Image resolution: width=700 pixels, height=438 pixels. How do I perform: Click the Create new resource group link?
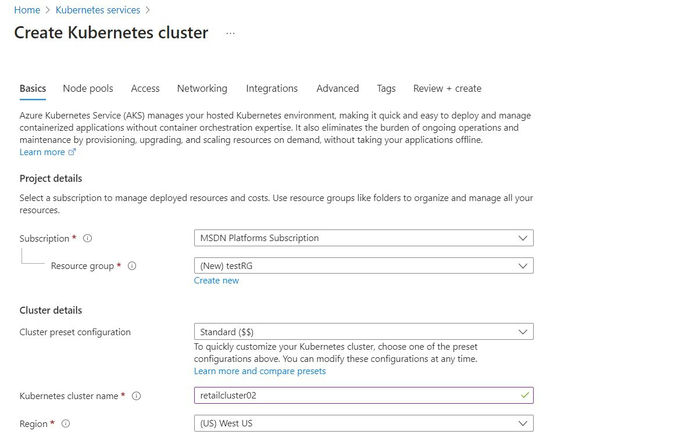tap(216, 281)
